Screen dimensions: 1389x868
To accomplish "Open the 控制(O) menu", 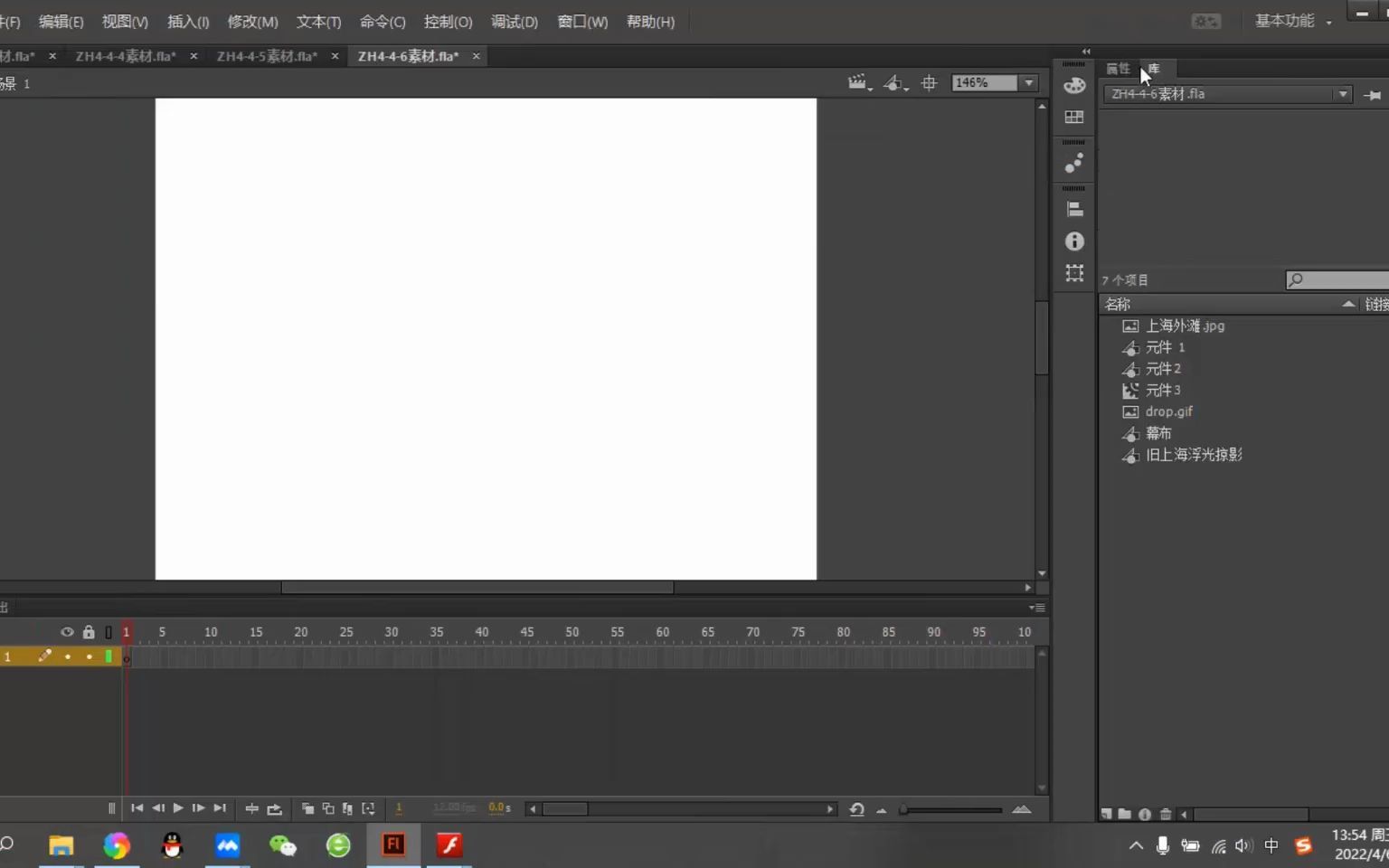I will click(448, 22).
